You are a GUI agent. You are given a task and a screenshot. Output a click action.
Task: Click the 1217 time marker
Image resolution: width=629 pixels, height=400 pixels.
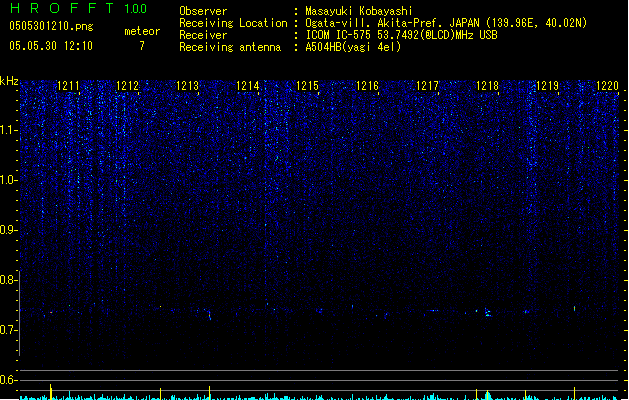[428, 86]
